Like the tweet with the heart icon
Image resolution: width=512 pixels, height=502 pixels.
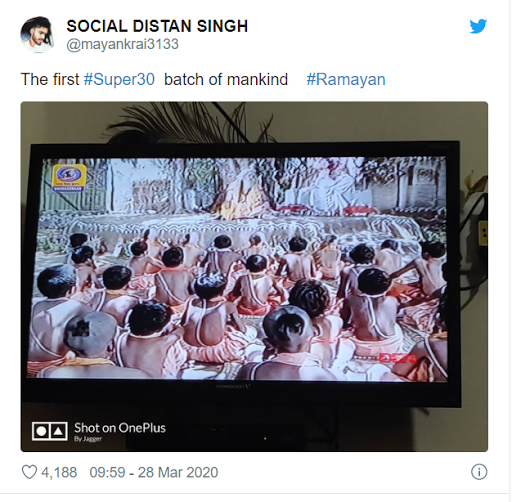pyautogui.click(x=29, y=472)
